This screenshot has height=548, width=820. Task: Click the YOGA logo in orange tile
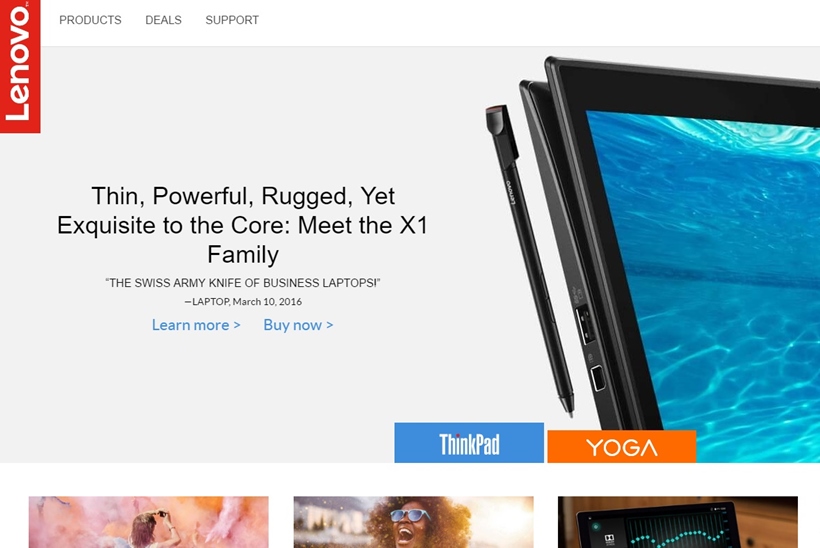pos(621,448)
